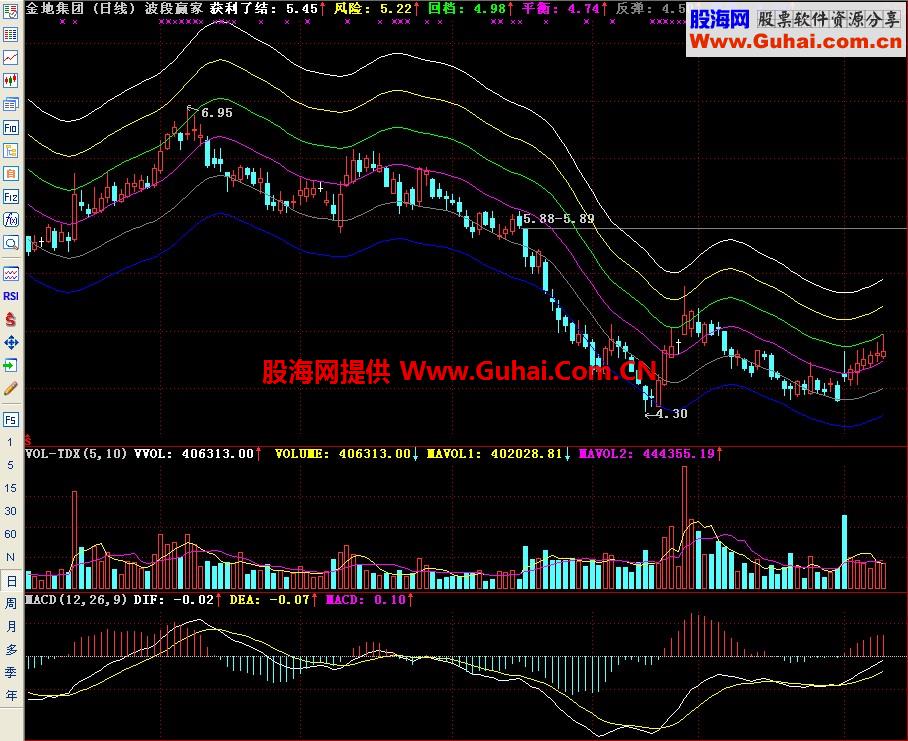Select the 月 monthly period
The height and width of the screenshot is (741, 908).
(x=11, y=626)
